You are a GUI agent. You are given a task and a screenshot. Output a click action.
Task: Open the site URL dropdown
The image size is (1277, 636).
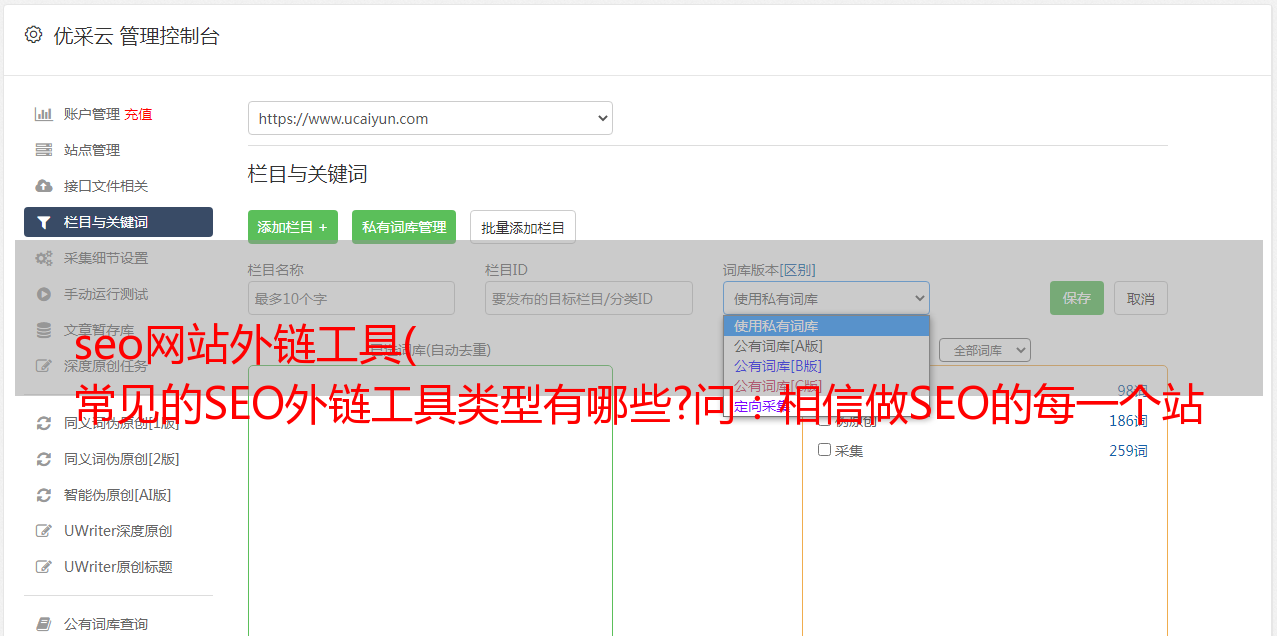pos(430,118)
